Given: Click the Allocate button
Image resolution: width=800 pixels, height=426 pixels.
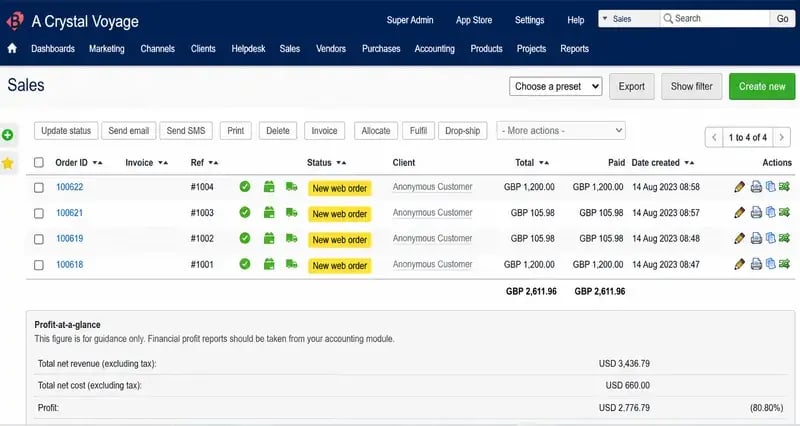Looking at the screenshot, I should (376, 131).
